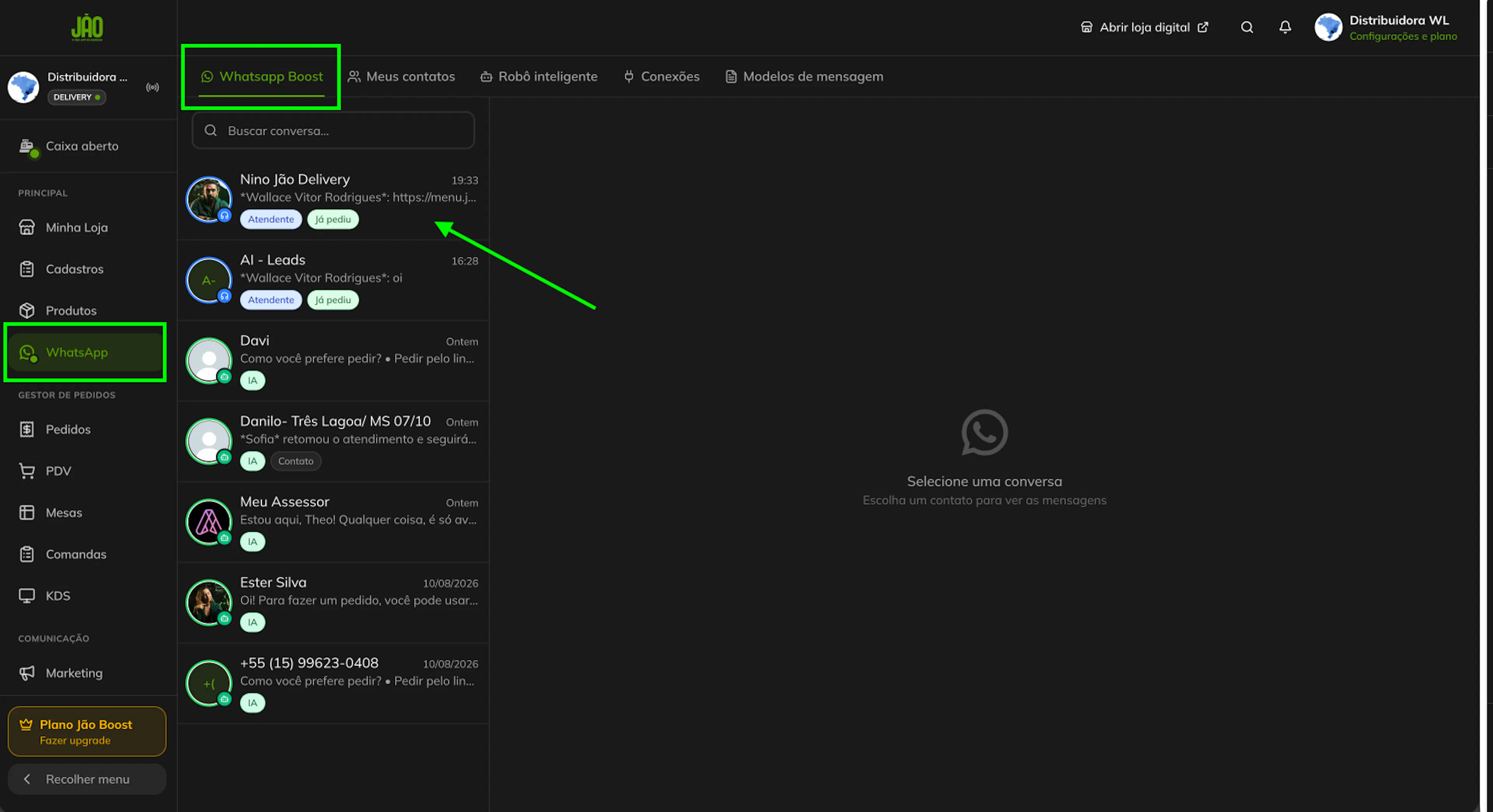Click the robot badge on Davi's avatar
The width and height of the screenshot is (1493, 812).
(224, 377)
